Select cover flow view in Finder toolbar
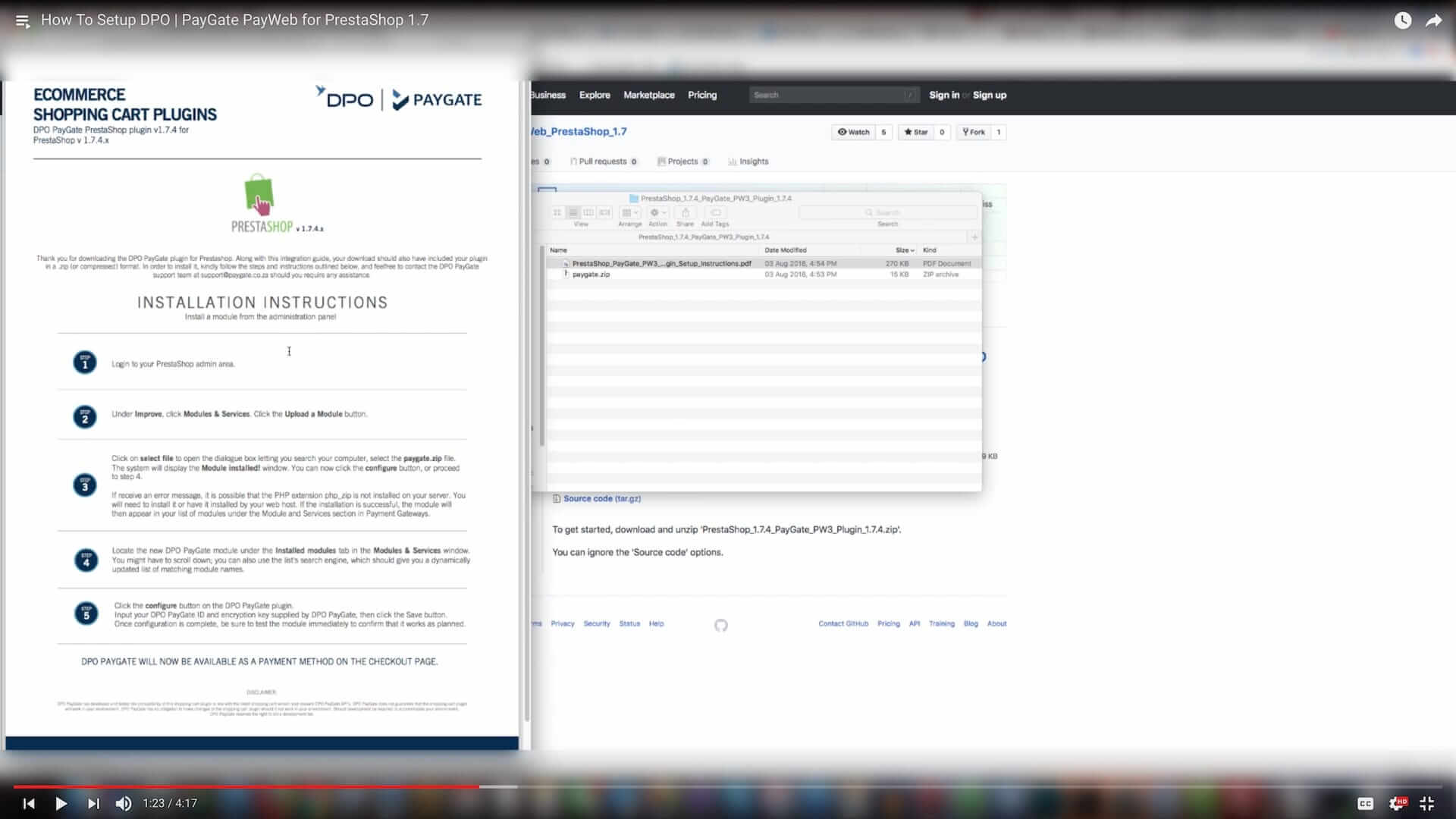Viewport: 1456px width, 819px height. coord(604,213)
